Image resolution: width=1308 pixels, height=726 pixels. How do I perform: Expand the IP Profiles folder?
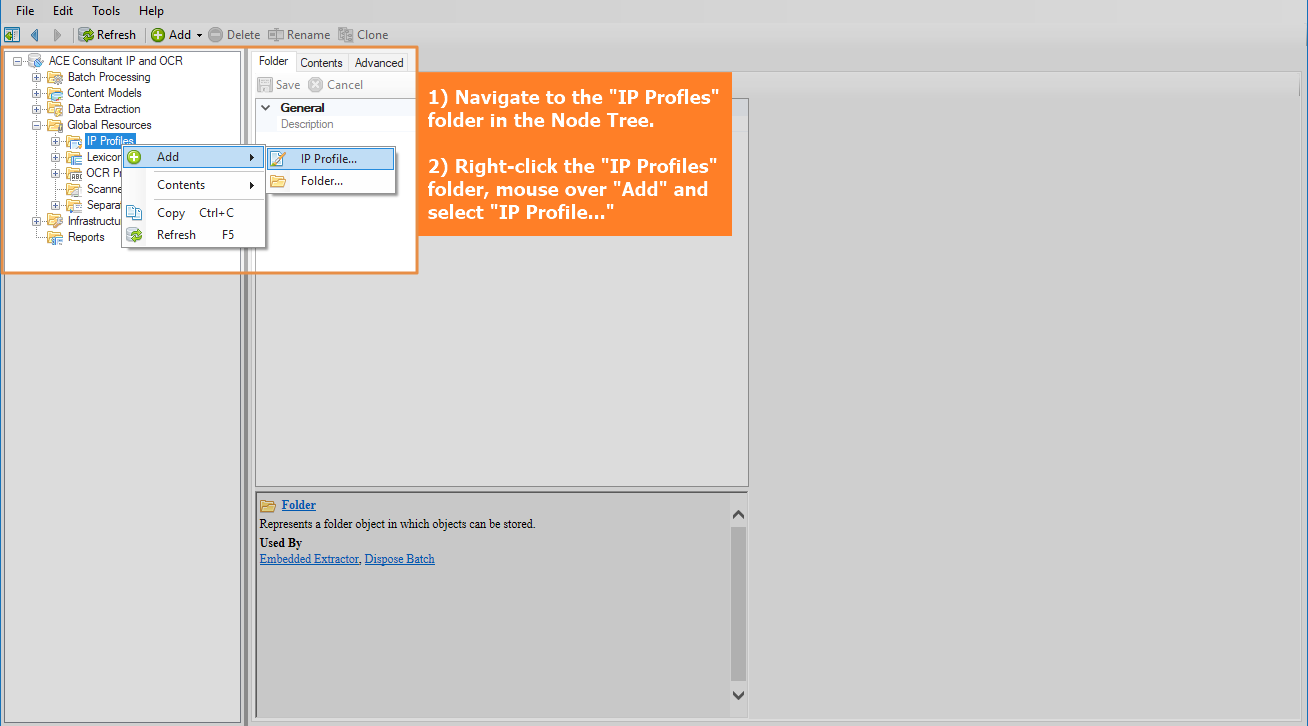pyautogui.click(x=56, y=141)
